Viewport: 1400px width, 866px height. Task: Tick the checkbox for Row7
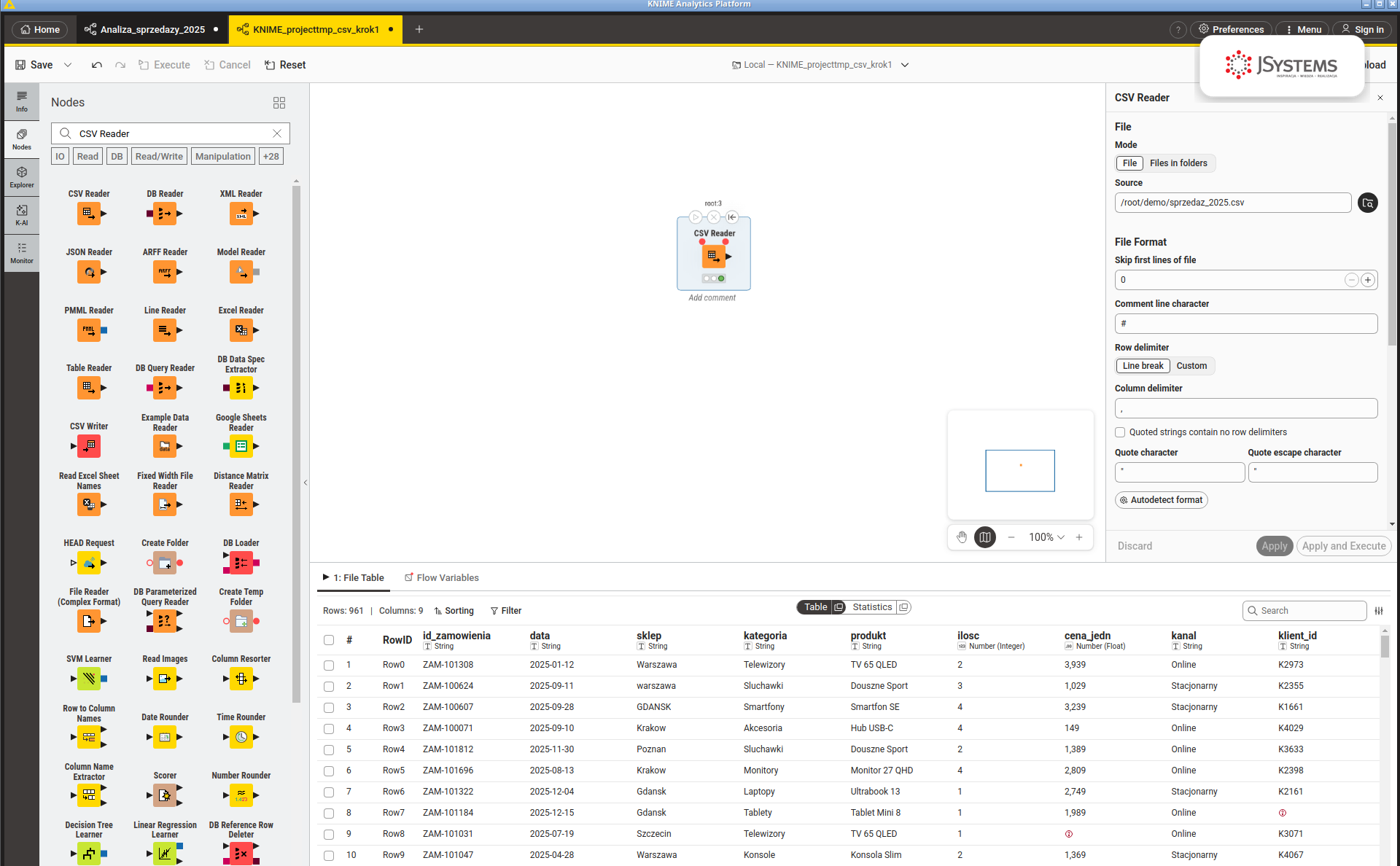pyautogui.click(x=329, y=813)
